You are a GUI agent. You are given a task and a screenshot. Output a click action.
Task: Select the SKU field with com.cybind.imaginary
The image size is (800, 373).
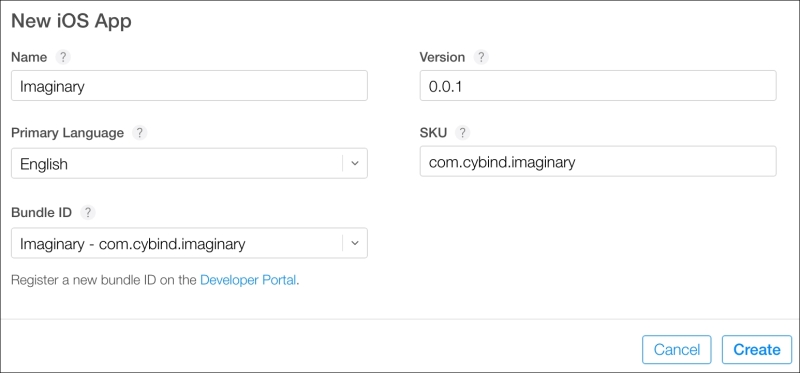tap(598, 162)
